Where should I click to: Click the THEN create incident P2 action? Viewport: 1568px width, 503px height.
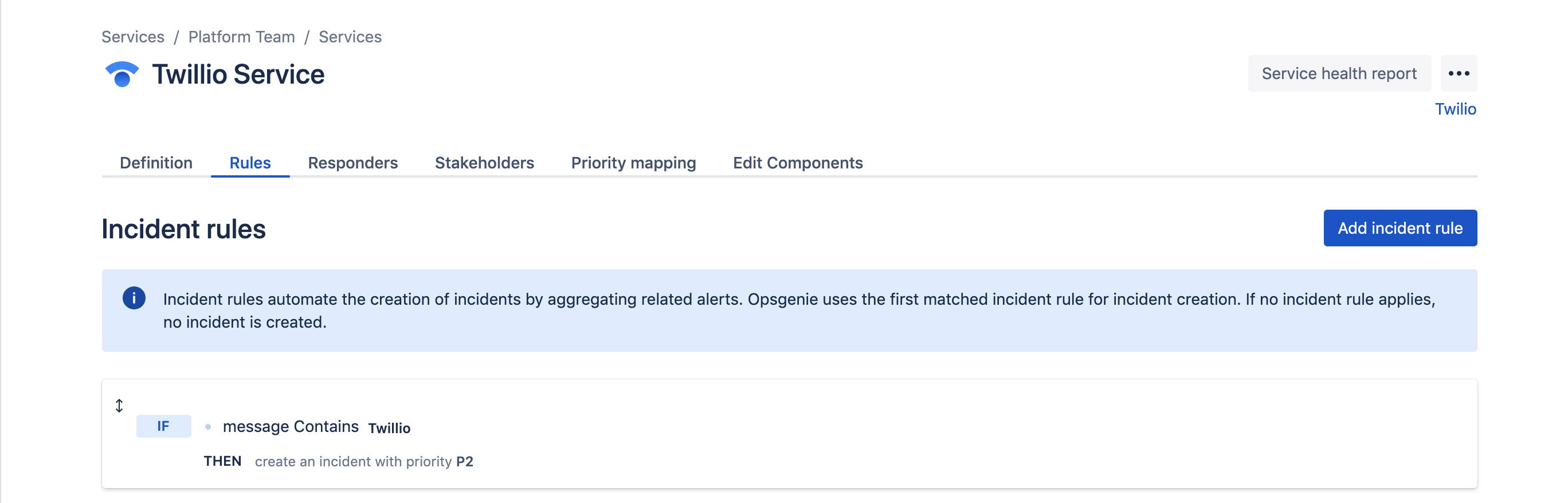[x=339, y=462]
